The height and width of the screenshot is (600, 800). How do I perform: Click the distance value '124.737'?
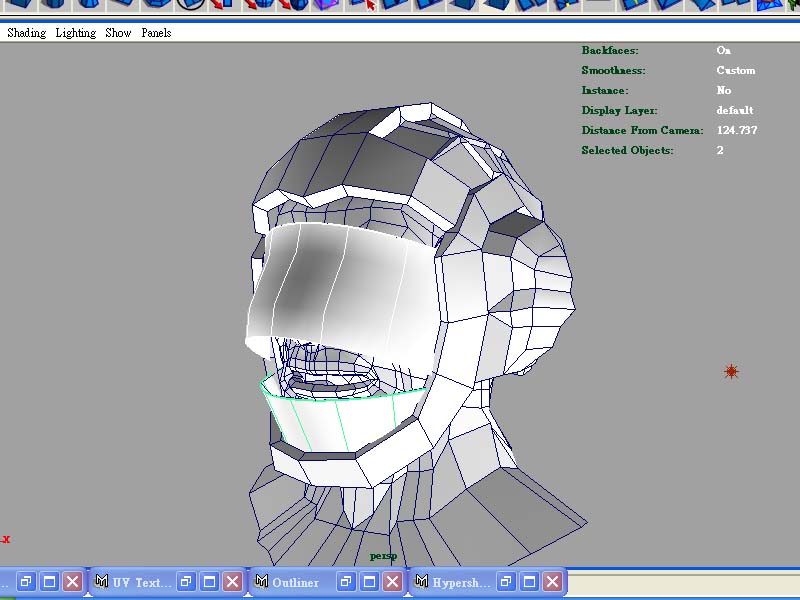click(737, 130)
